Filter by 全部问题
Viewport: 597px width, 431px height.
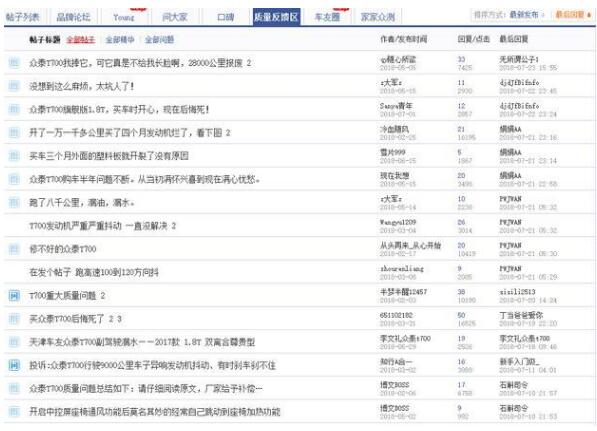tap(160, 40)
